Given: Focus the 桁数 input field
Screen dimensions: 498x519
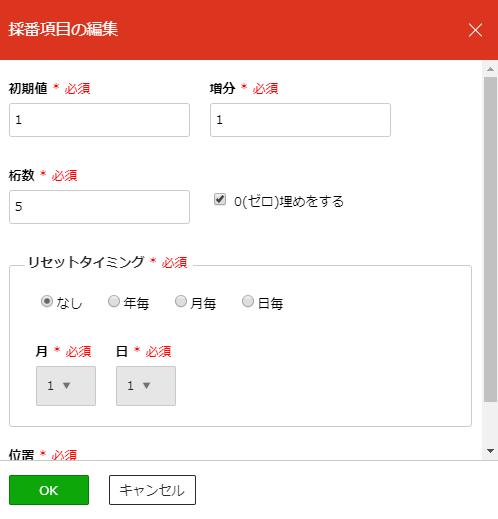Looking at the screenshot, I should pyautogui.click(x=99, y=207).
